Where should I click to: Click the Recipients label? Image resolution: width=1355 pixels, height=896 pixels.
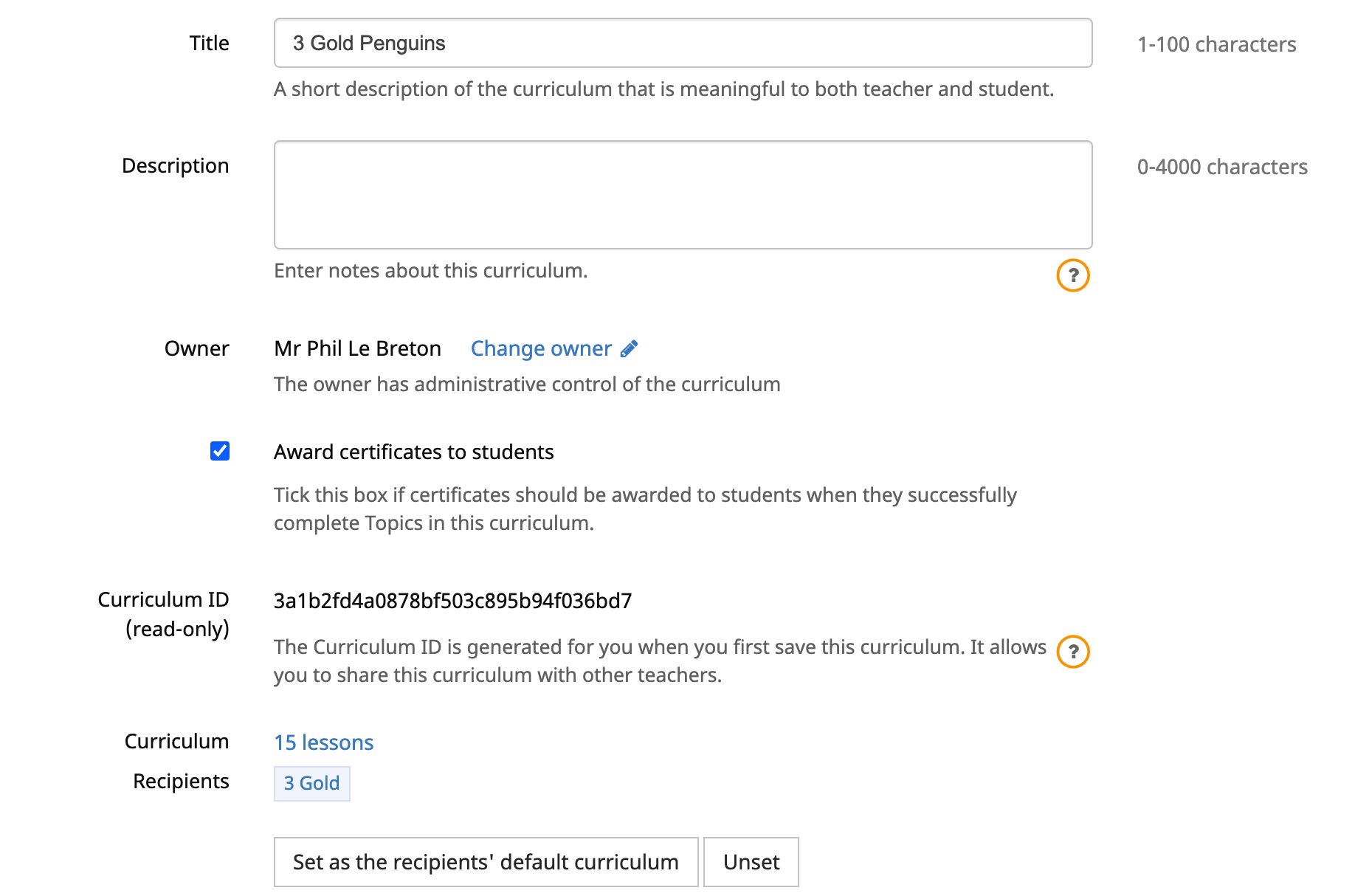[x=181, y=781]
